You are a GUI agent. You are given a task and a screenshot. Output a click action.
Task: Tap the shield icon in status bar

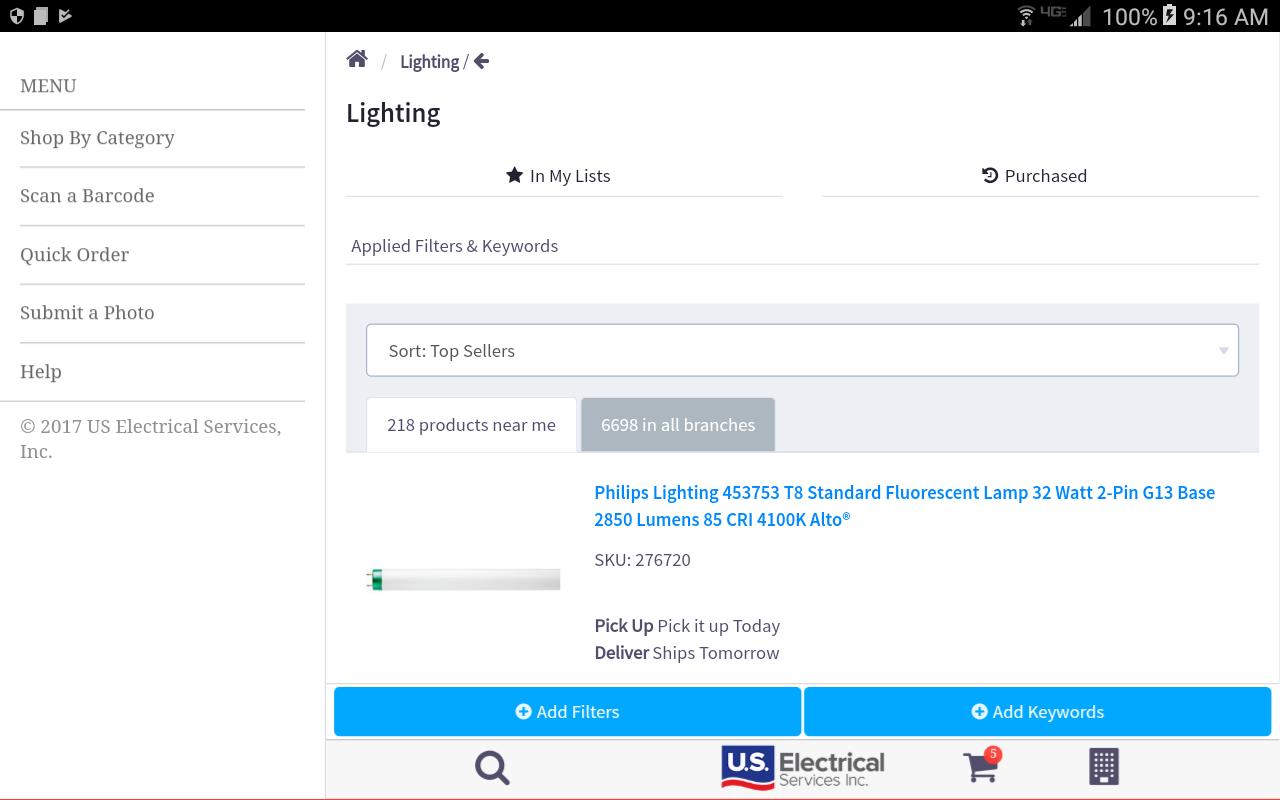point(16,16)
